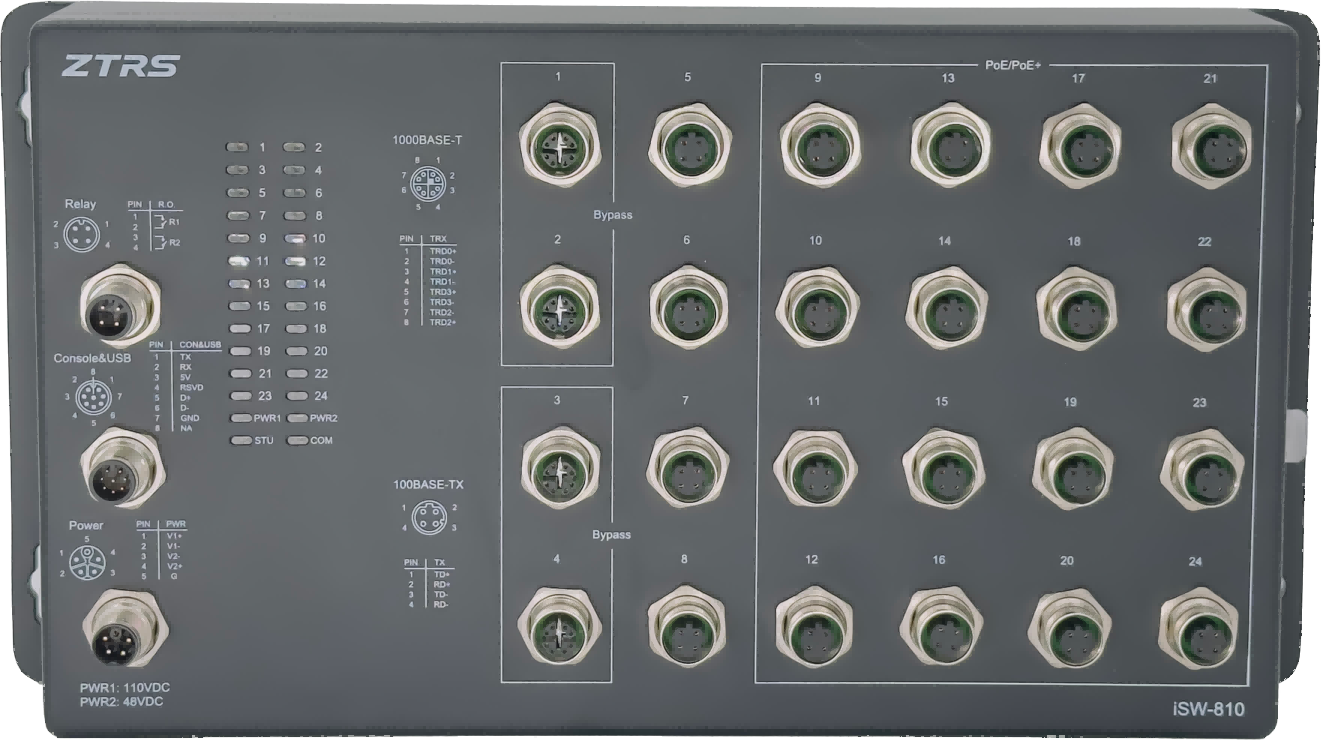Click the CON&USB pin assignment table
The image size is (1321, 740).
[185, 387]
